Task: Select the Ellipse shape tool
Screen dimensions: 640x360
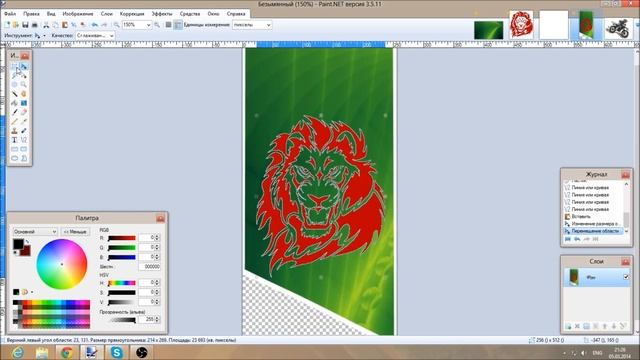Action: click(15, 158)
